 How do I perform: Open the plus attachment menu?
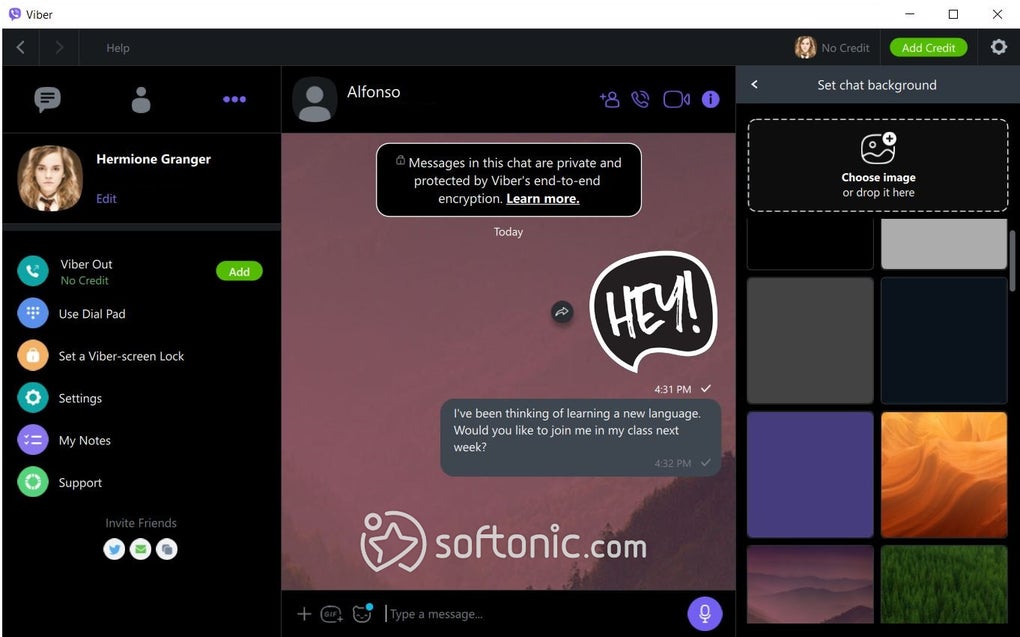coord(304,614)
